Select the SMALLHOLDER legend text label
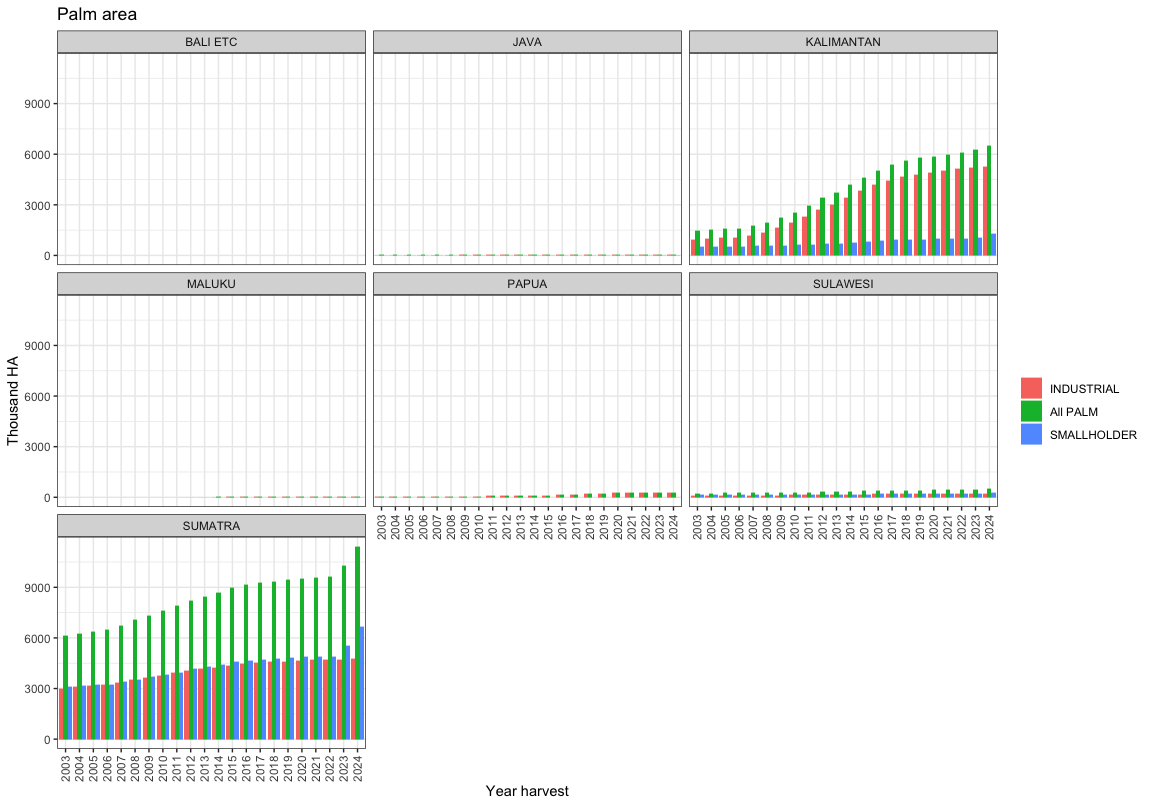The width and height of the screenshot is (1152, 806). pyautogui.click(x=1093, y=435)
